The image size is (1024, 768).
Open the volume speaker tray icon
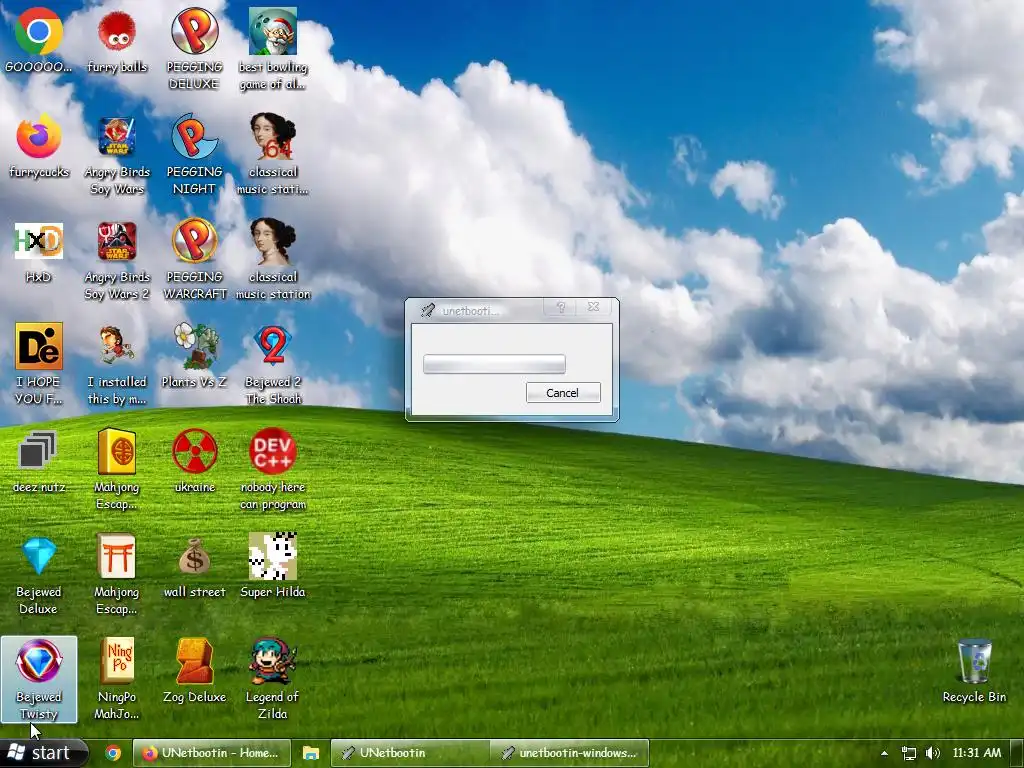tap(933, 753)
